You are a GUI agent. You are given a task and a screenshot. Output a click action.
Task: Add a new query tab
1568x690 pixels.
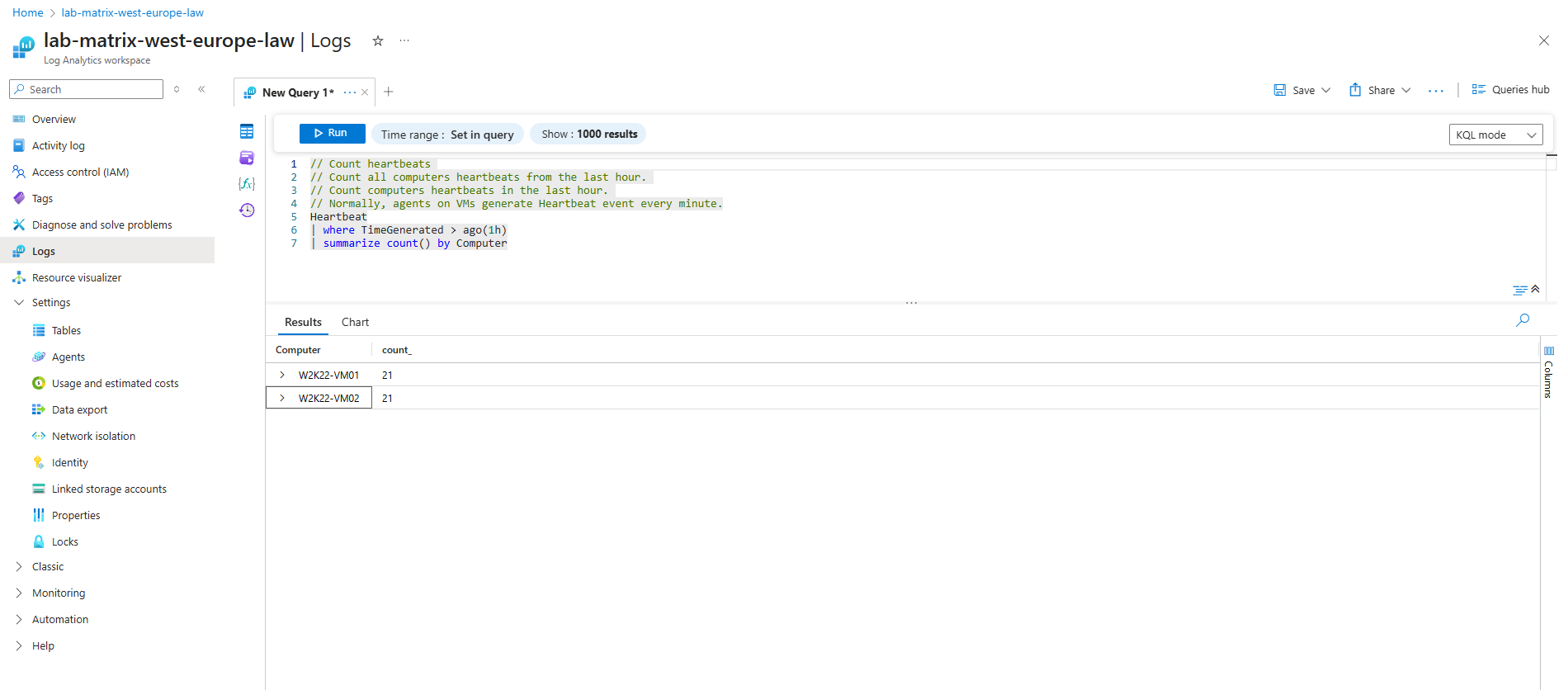tap(389, 92)
